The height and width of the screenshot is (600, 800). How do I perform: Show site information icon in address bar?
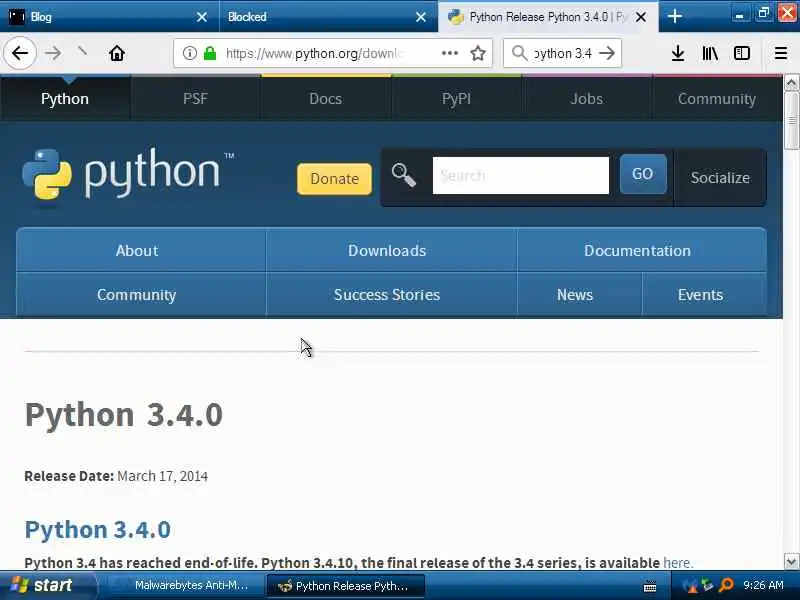pos(190,53)
